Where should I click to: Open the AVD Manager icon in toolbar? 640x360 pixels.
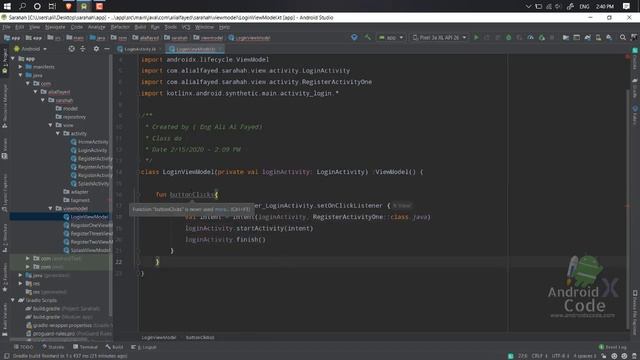[598, 38]
